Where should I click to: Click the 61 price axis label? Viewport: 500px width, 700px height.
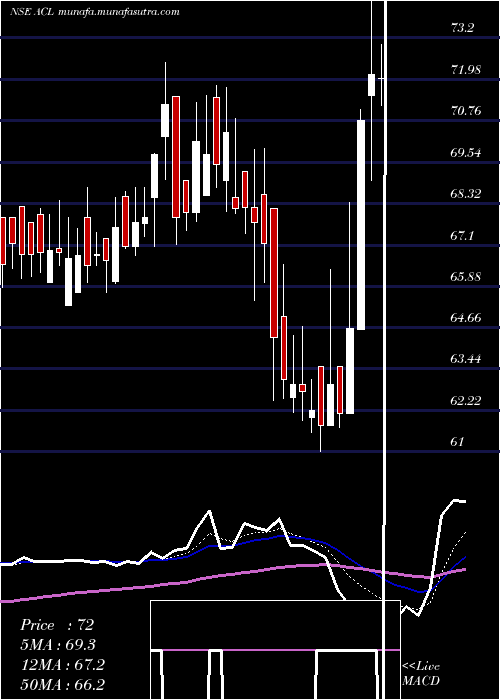tap(458, 442)
